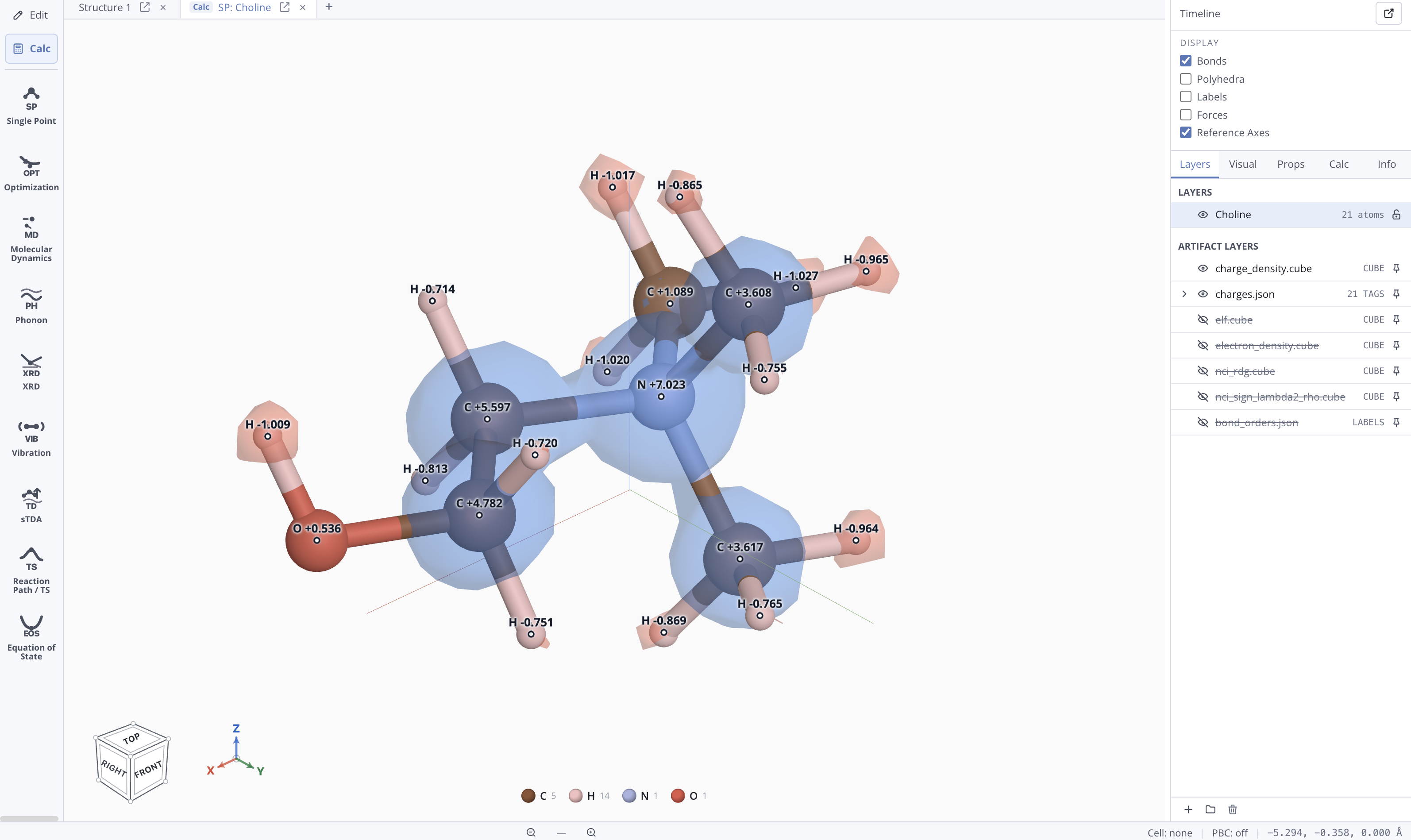The width and height of the screenshot is (1411, 840).
Task: Select the Single Point calculation tool
Action: (x=31, y=106)
